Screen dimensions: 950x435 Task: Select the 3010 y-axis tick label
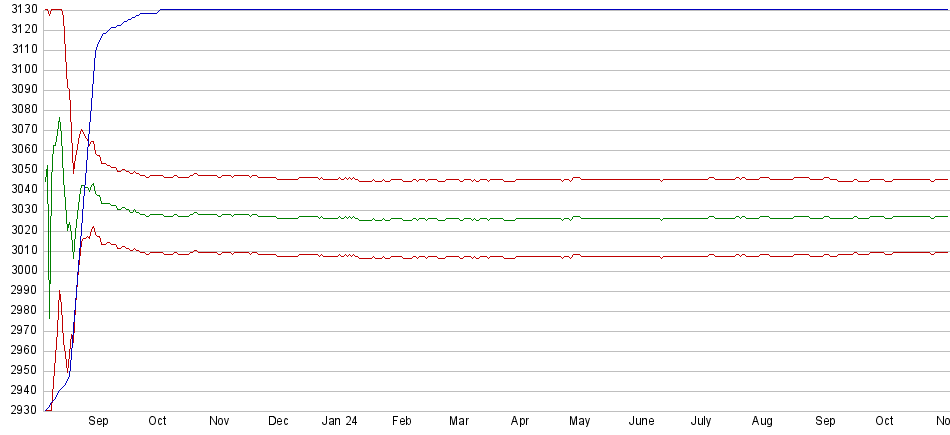(x=21, y=250)
